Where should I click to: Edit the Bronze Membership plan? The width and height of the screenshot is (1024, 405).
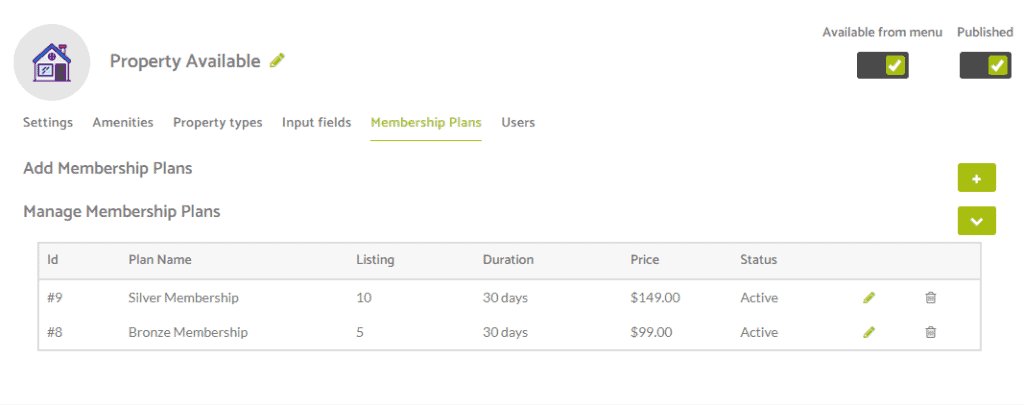click(x=869, y=332)
